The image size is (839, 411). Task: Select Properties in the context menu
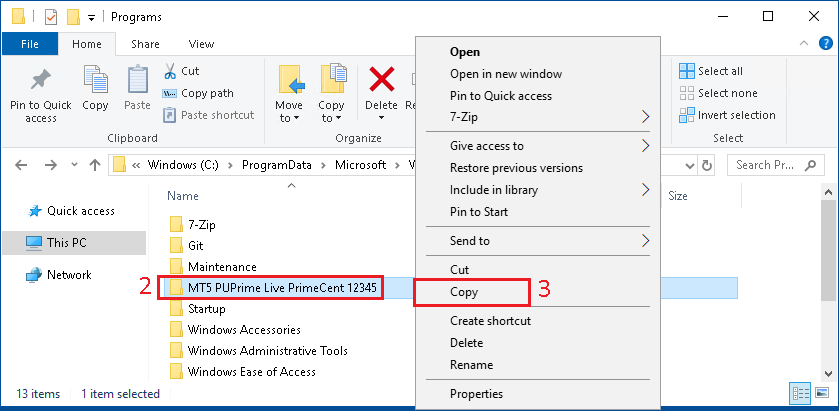point(476,394)
